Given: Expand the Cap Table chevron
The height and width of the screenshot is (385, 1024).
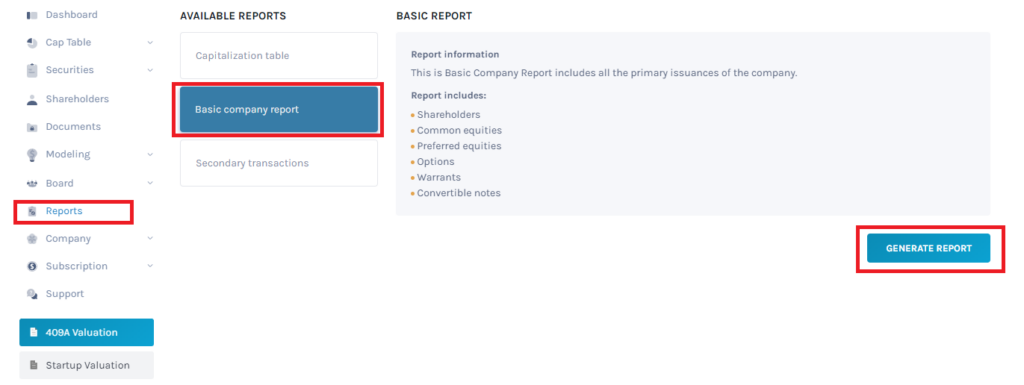Looking at the screenshot, I should [150, 43].
